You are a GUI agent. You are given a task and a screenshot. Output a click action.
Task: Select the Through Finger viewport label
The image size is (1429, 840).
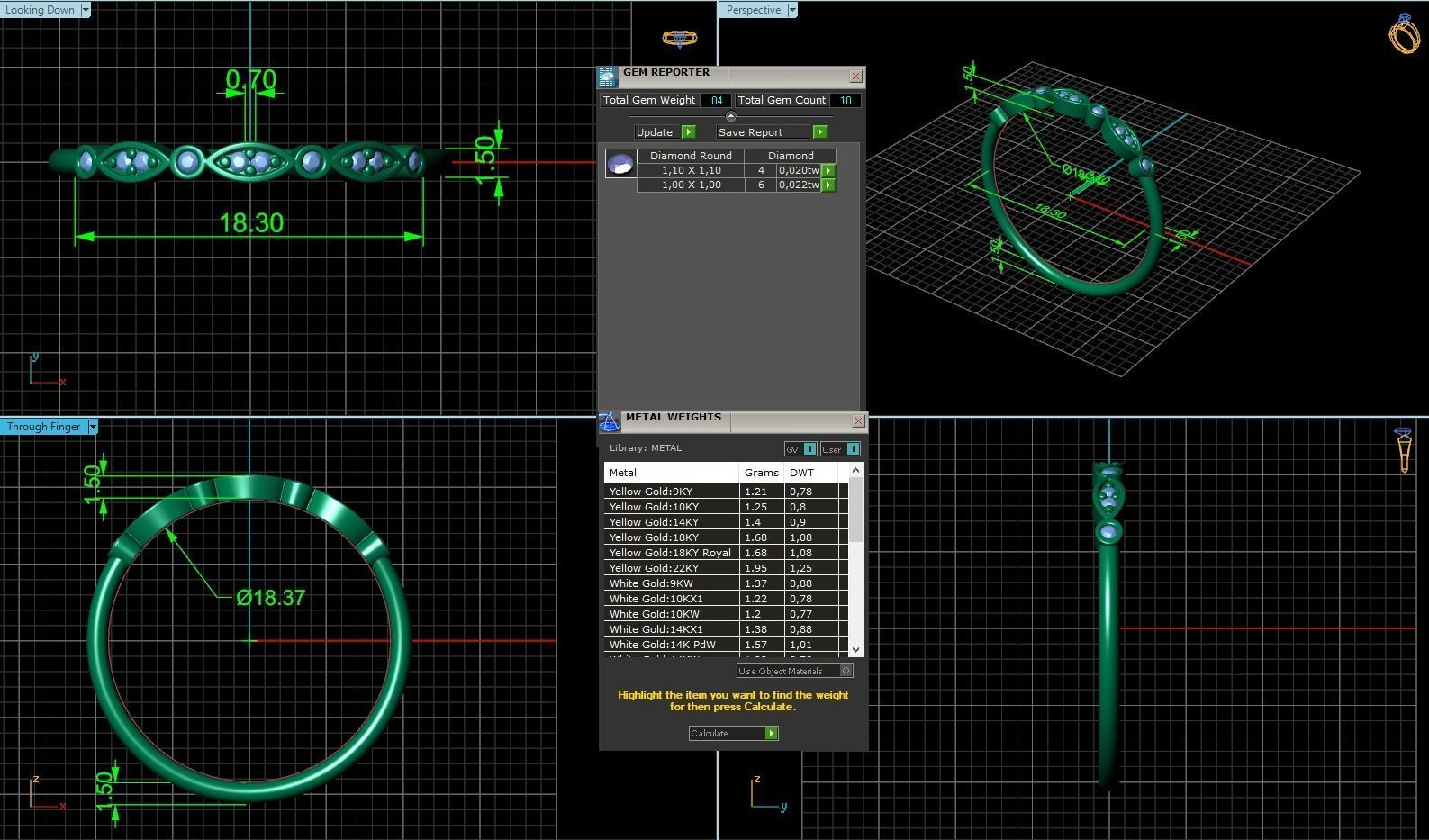[x=44, y=427]
